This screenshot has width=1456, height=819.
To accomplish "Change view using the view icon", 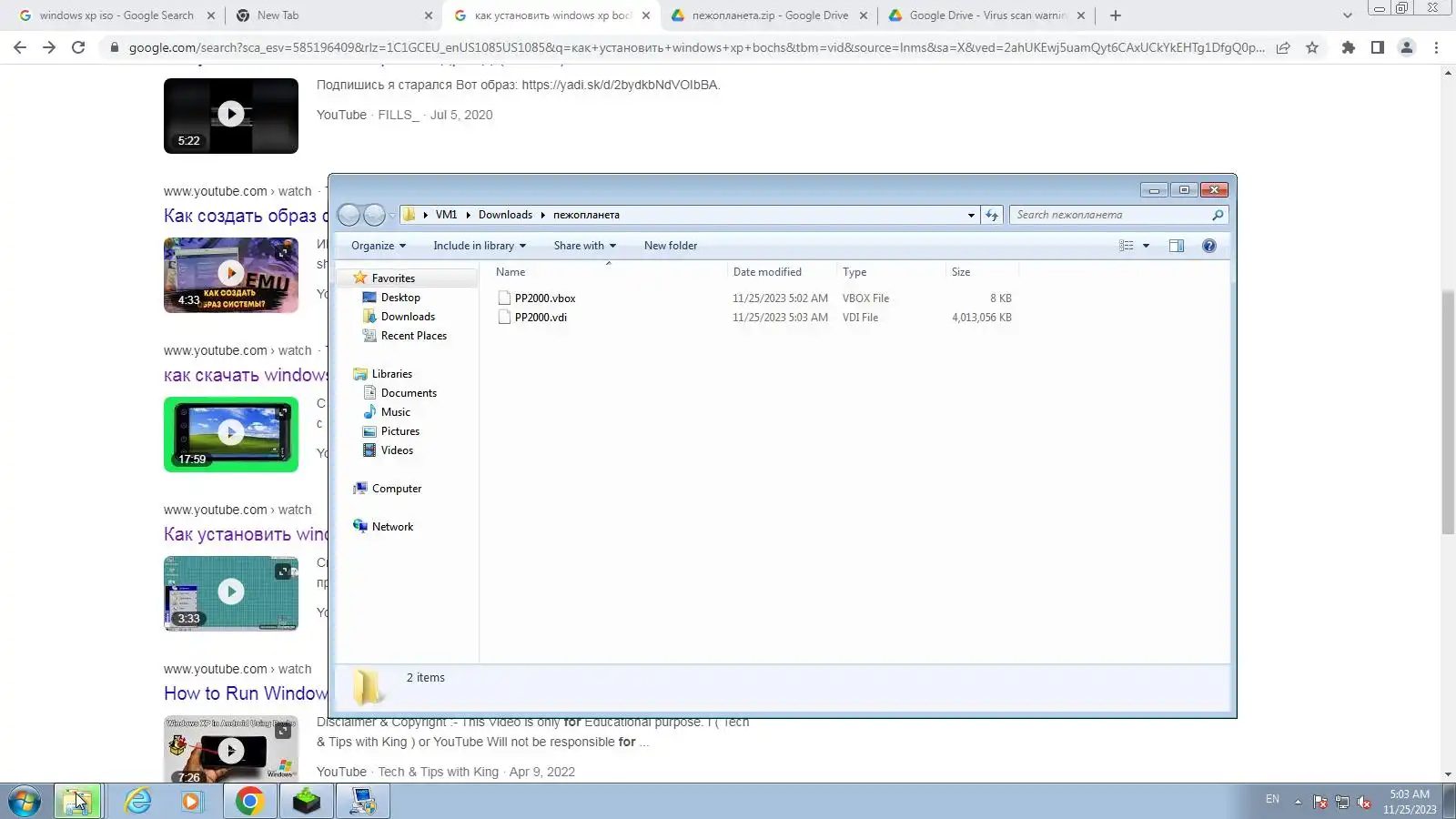I will (x=1127, y=246).
